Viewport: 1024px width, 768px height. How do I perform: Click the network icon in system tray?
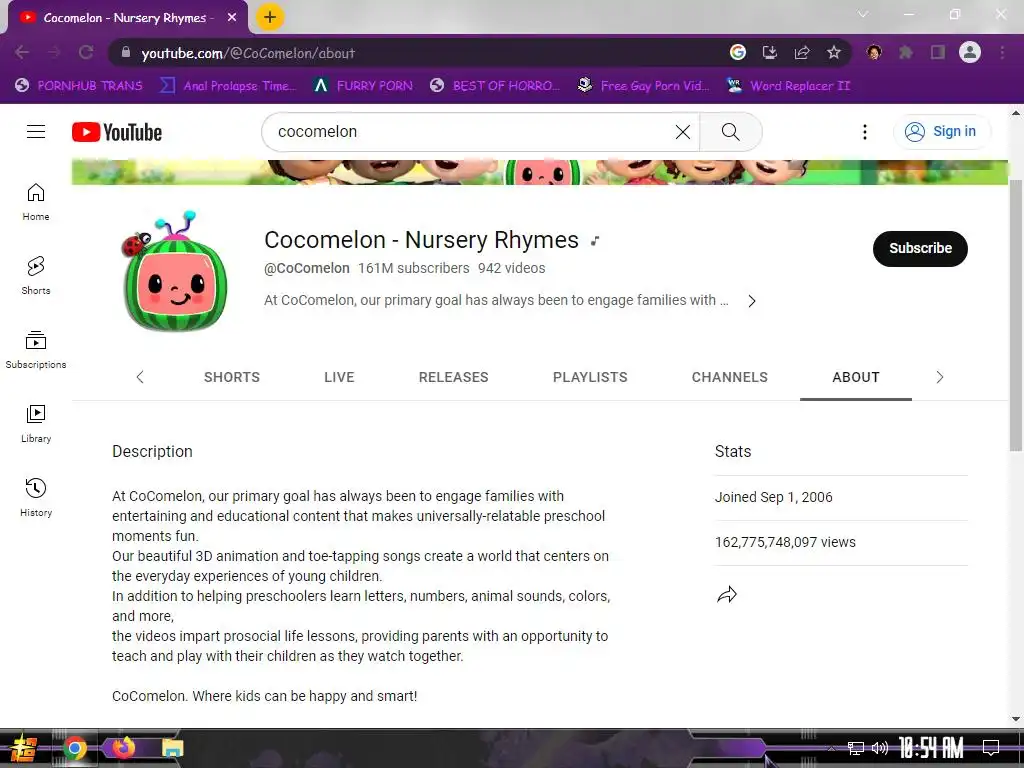[x=856, y=748]
